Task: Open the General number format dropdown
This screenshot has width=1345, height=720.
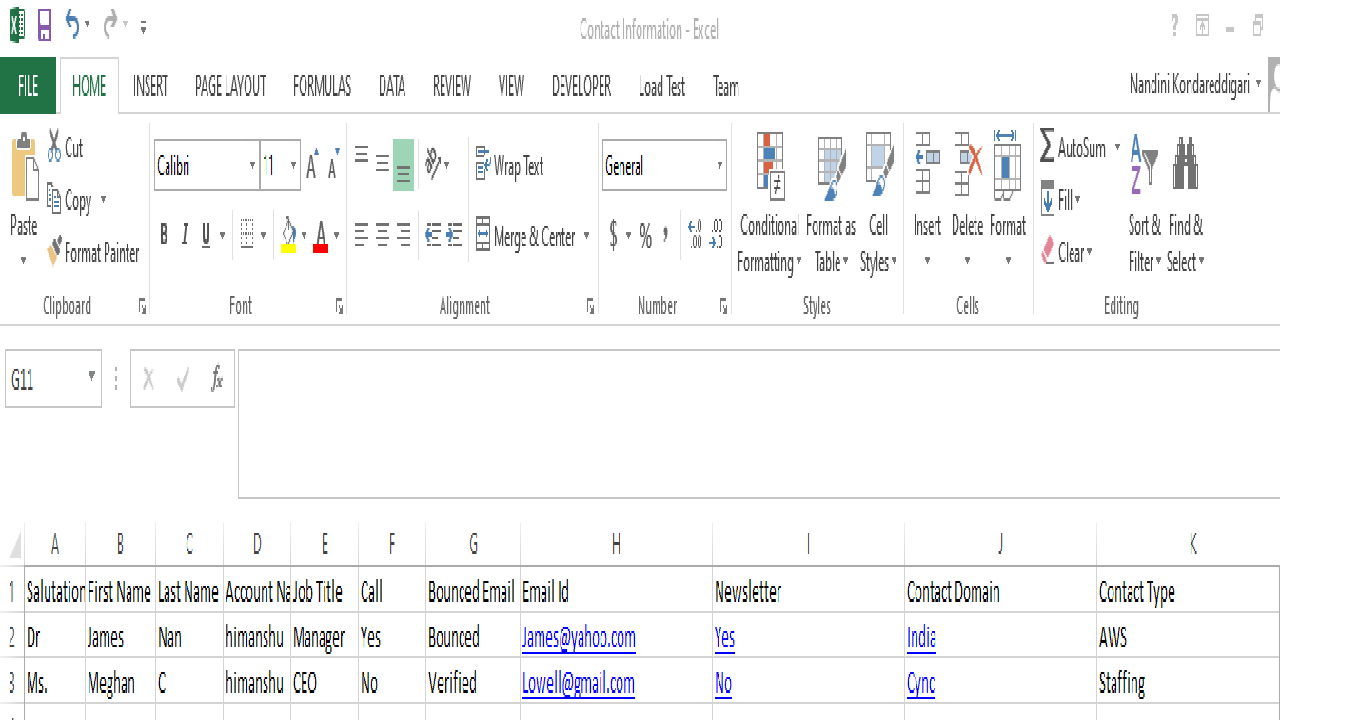Action: click(719, 166)
